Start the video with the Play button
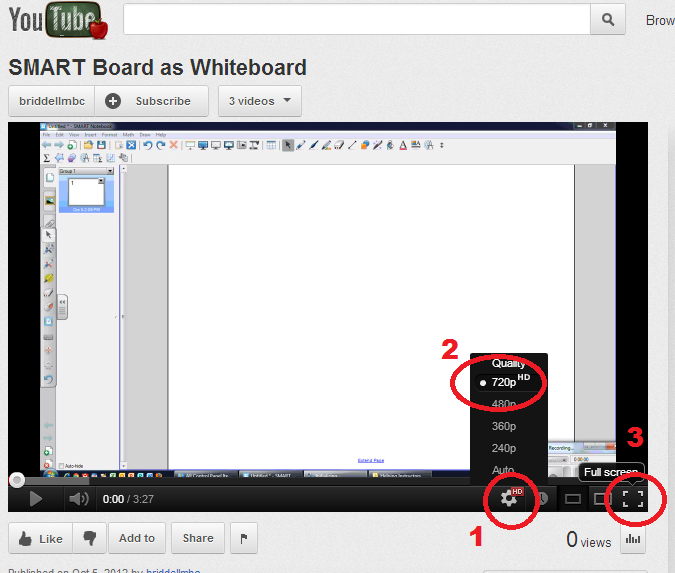675x573 pixels. pos(36,499)
